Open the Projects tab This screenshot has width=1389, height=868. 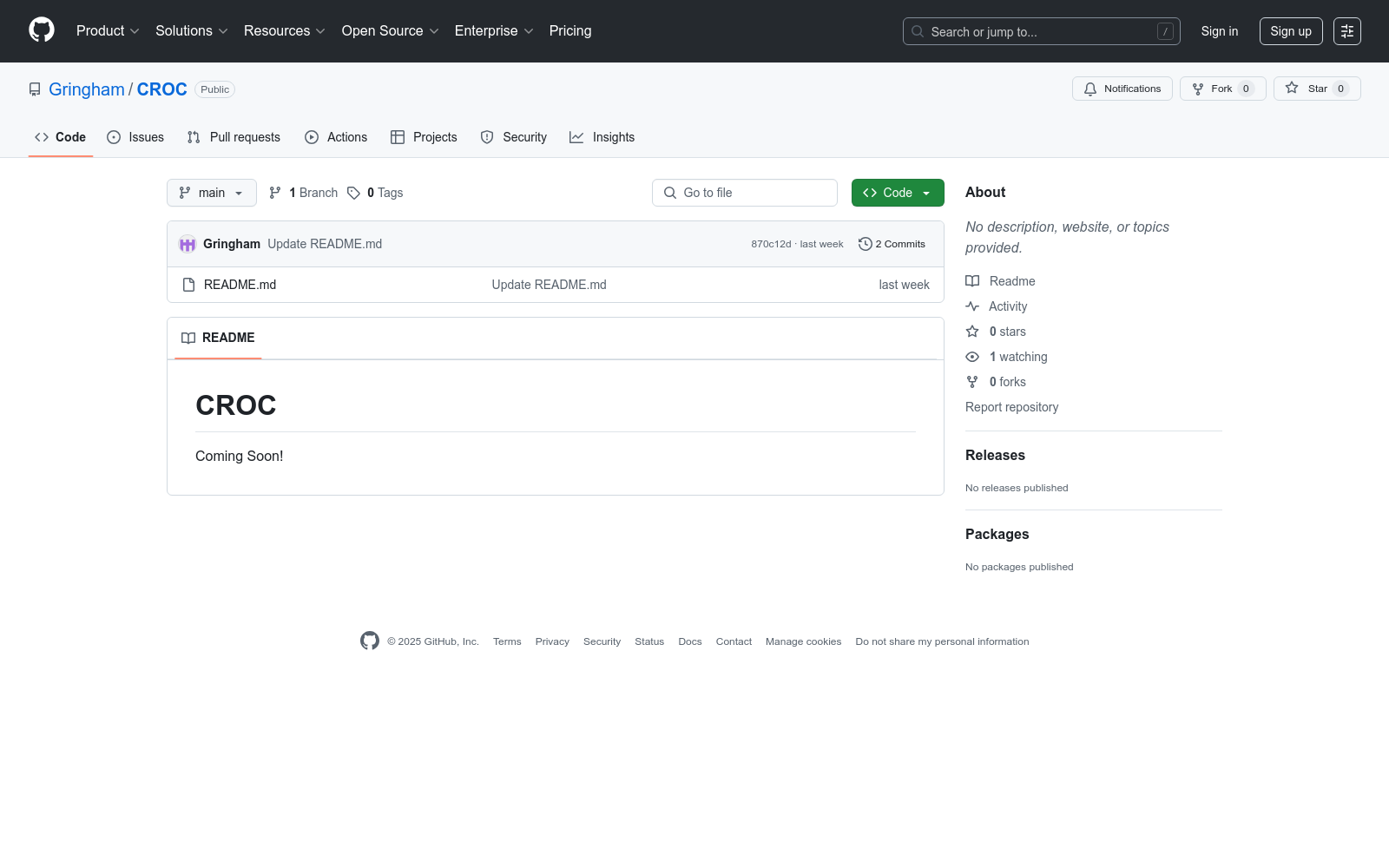point(424,137)
